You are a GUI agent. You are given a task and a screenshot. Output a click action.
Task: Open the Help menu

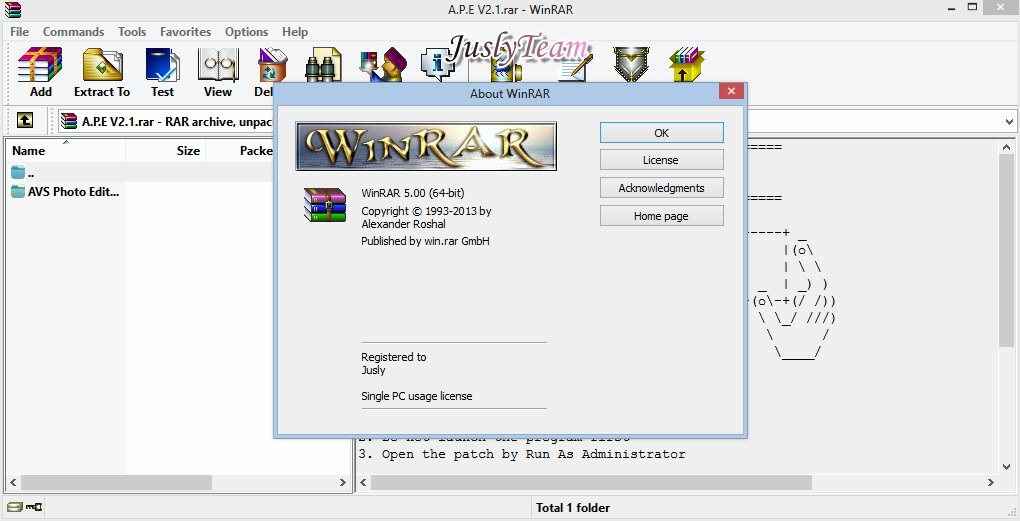[x=295, y=32]
